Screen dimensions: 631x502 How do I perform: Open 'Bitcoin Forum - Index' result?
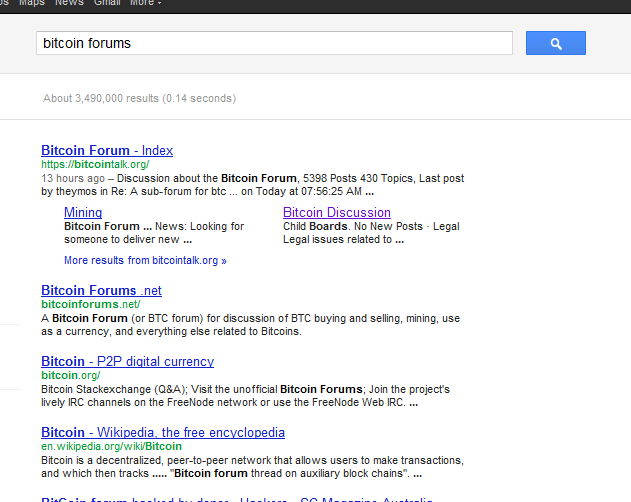(107, 150)
